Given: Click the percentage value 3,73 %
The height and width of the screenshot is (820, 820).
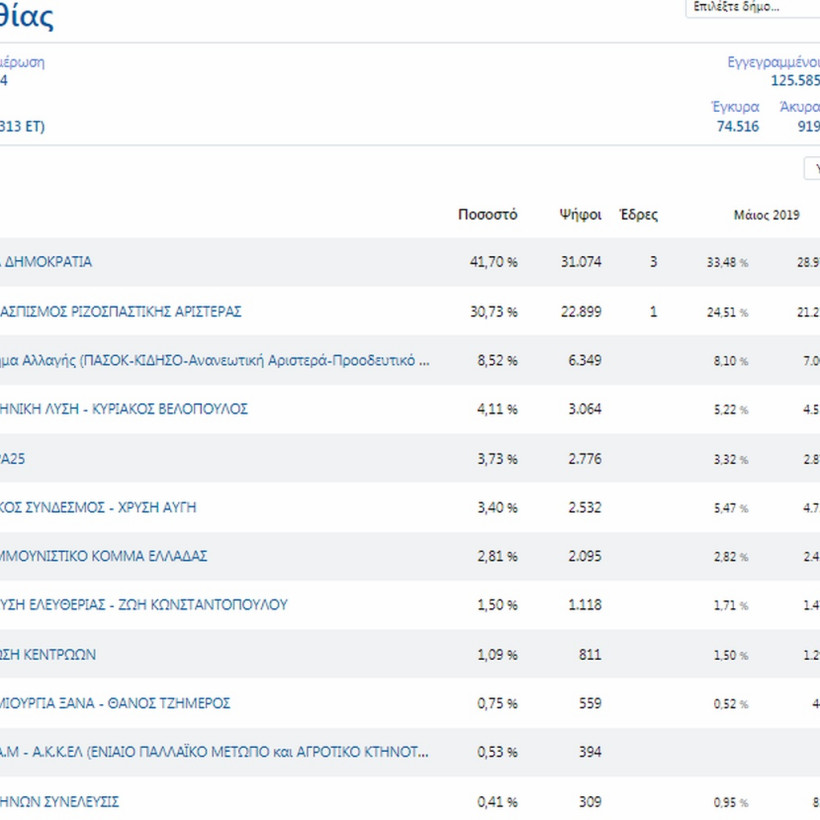Looking at the screenshot, I should coord(497,459).
